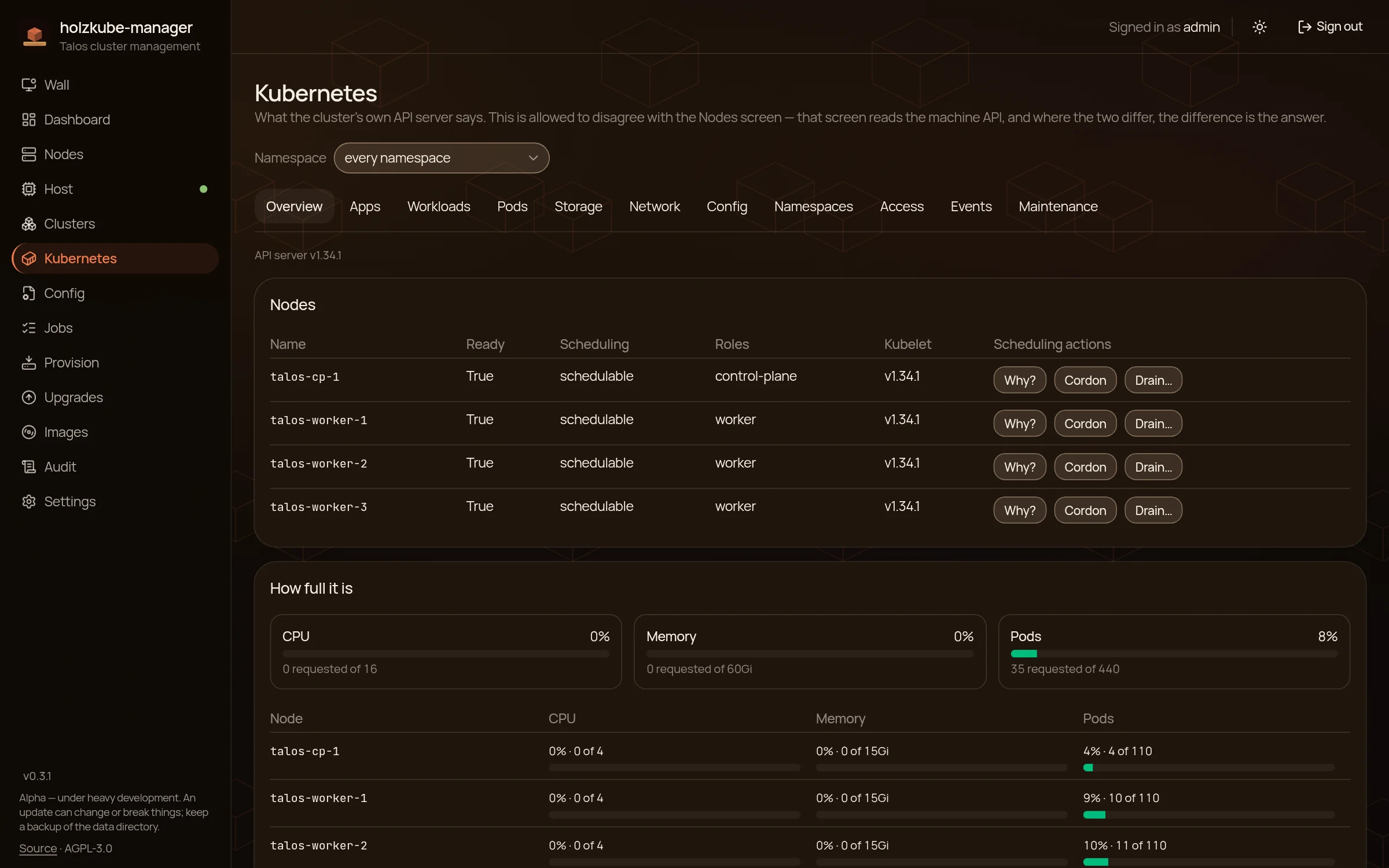The image size is (1389, 868).
Task: Toggle light theme with the sun icon
Action: (x=1259, y=27)
